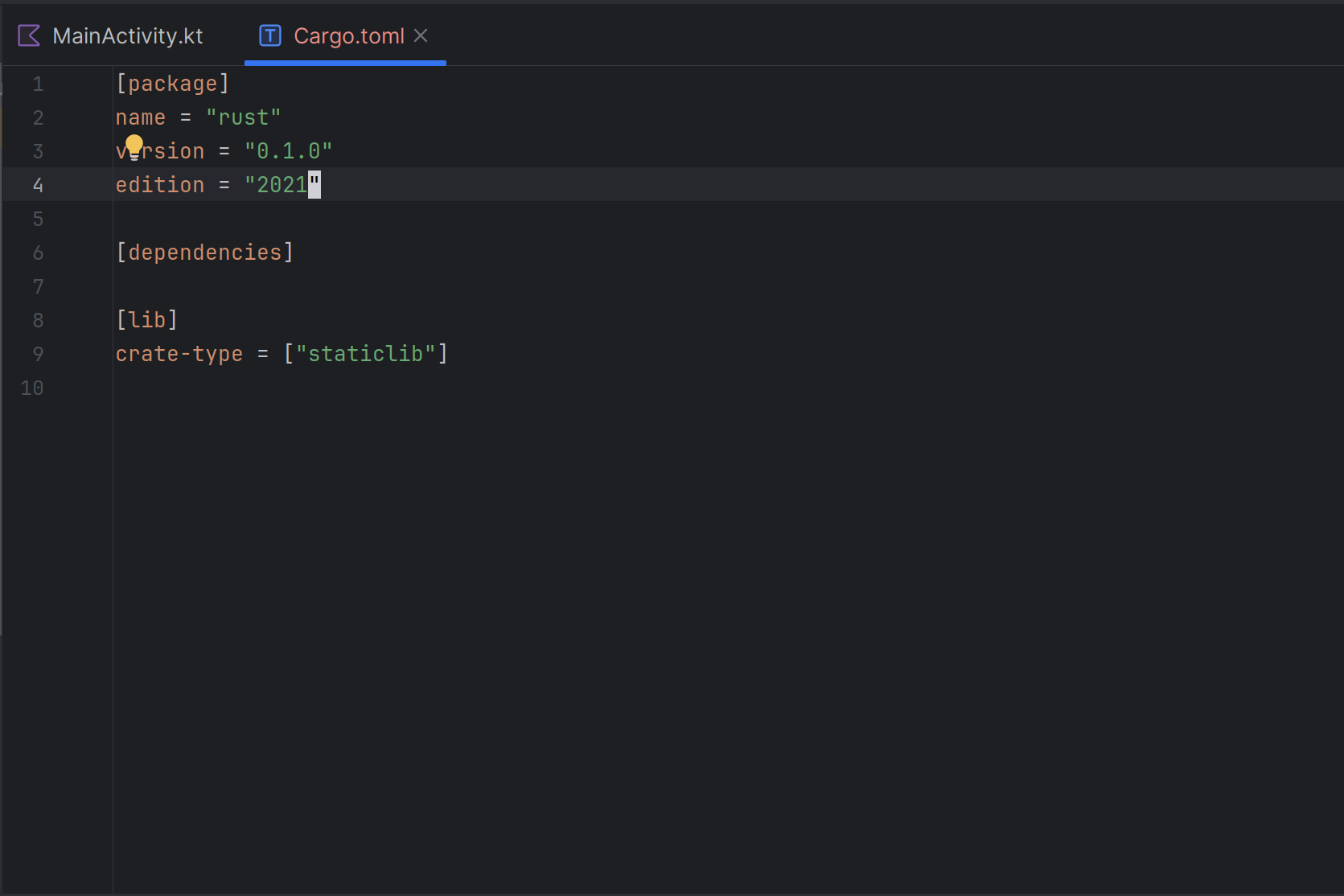
Task: Click line number 6 in the gutter
Action: tap(38, 253)
